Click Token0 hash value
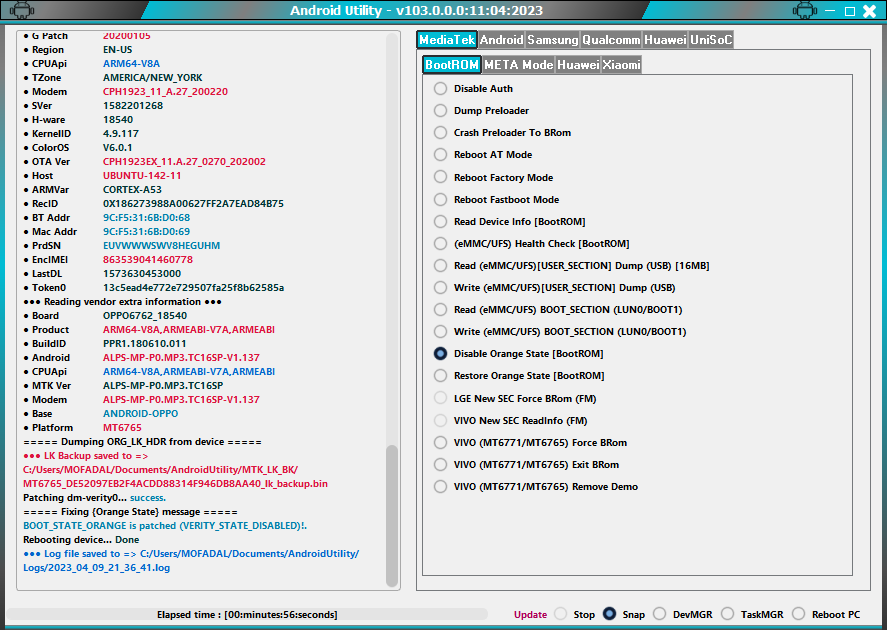Screen dimensions: 887x630 (193, 288)
